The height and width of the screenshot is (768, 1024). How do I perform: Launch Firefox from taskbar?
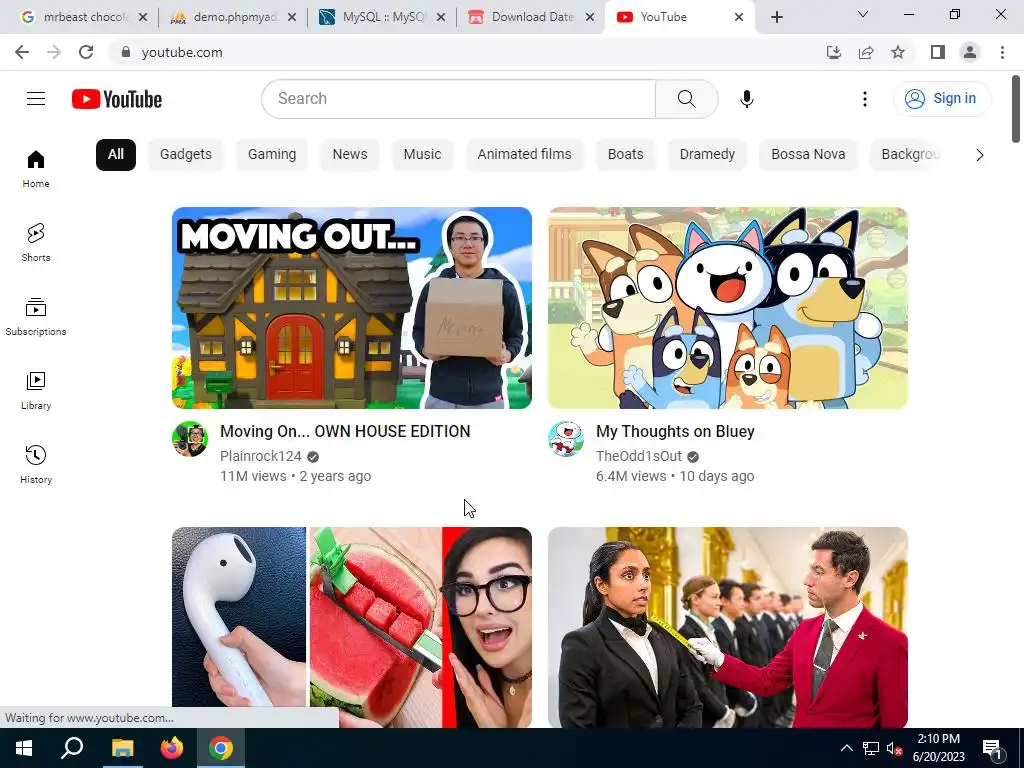[x=172, y=748]
